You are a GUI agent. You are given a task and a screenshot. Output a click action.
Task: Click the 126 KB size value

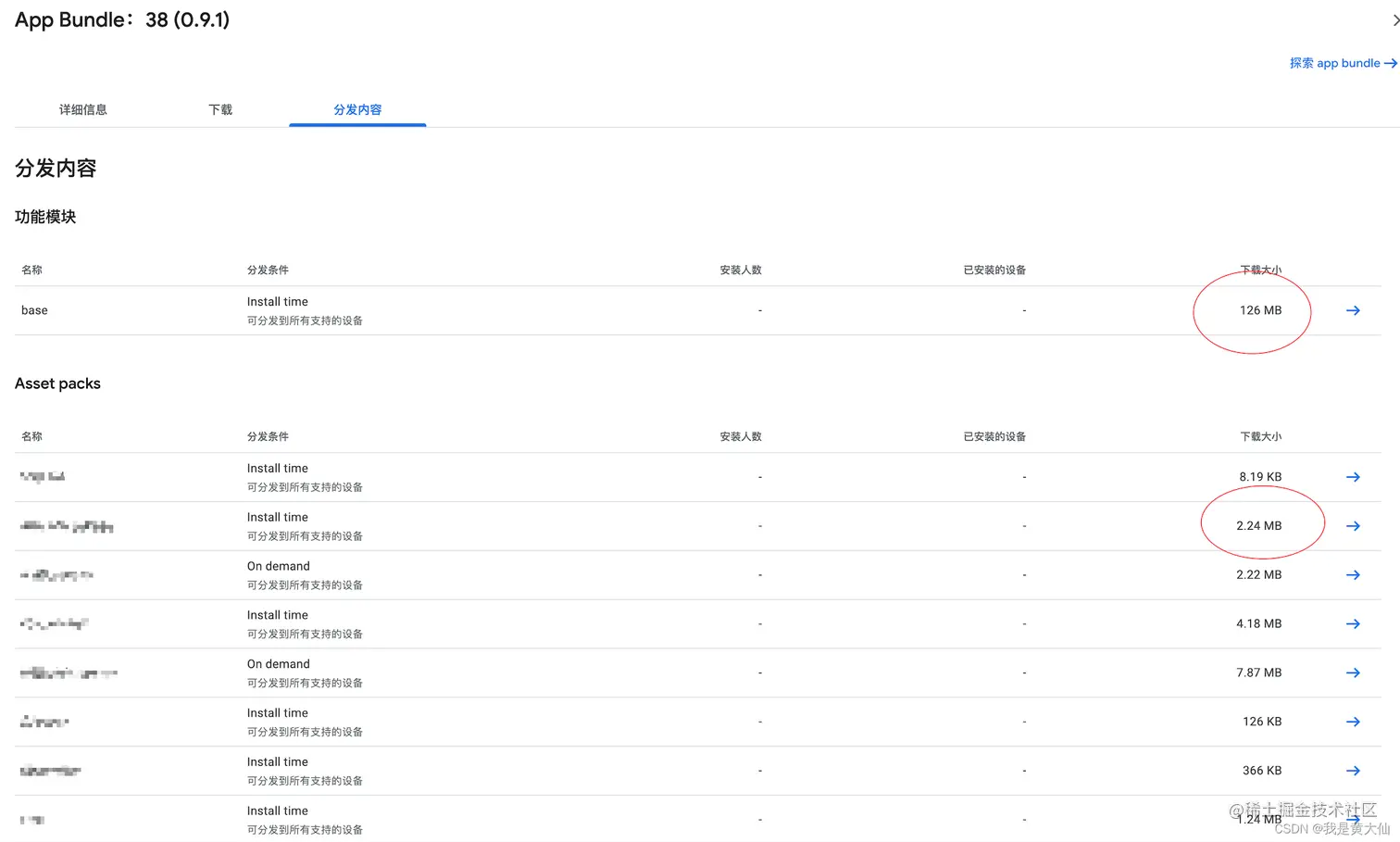[x=1262, y=722]
